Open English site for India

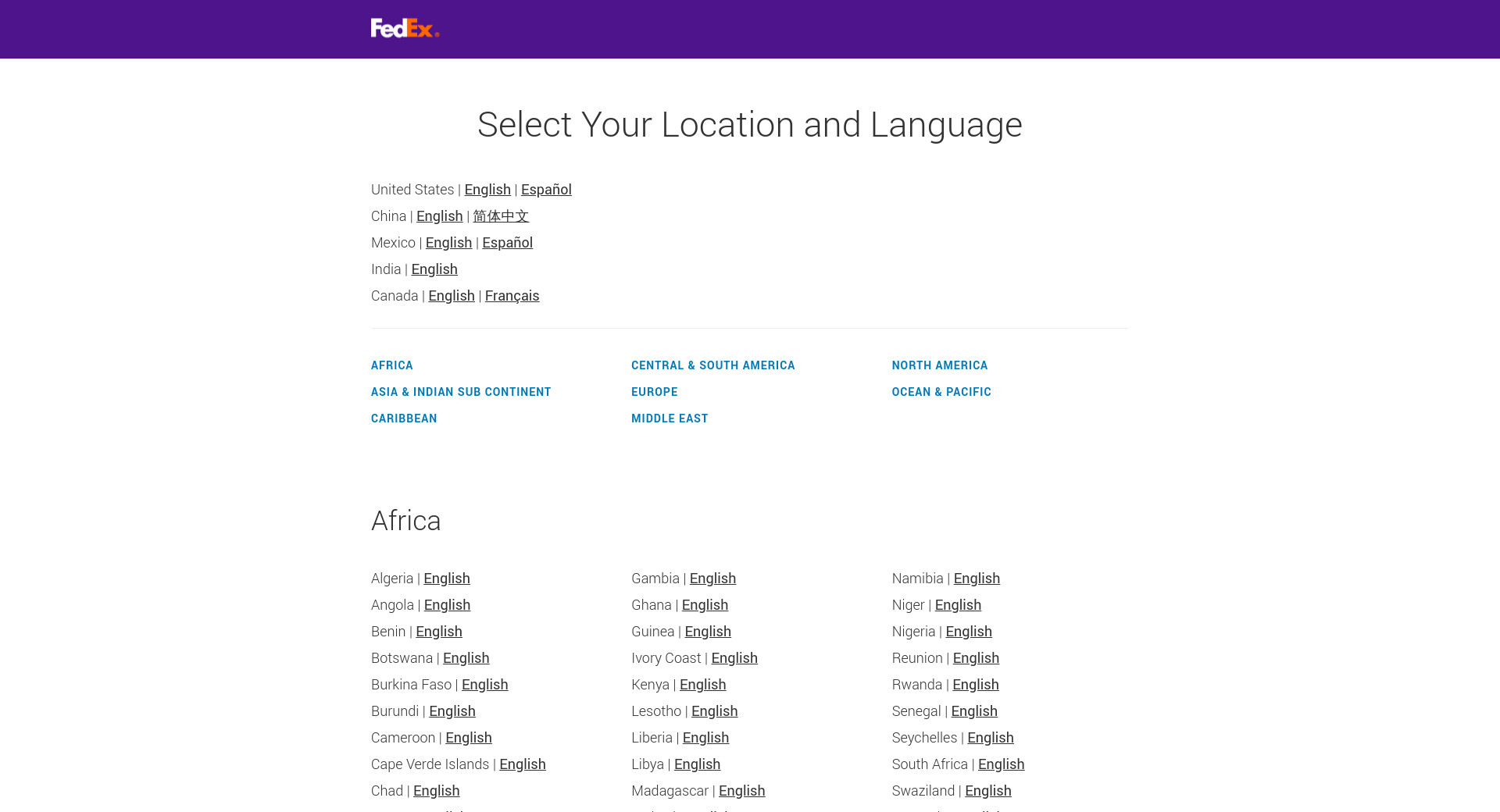(434, 269)
